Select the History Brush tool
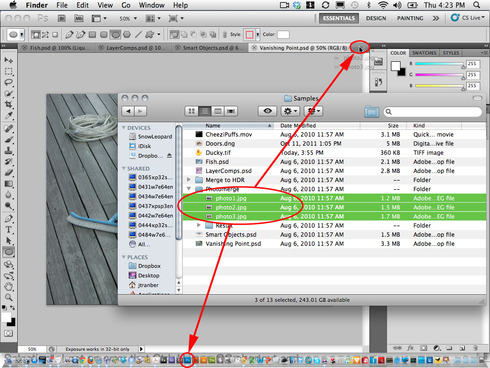This screenshot has height=368, width=490. coord(9,162)
